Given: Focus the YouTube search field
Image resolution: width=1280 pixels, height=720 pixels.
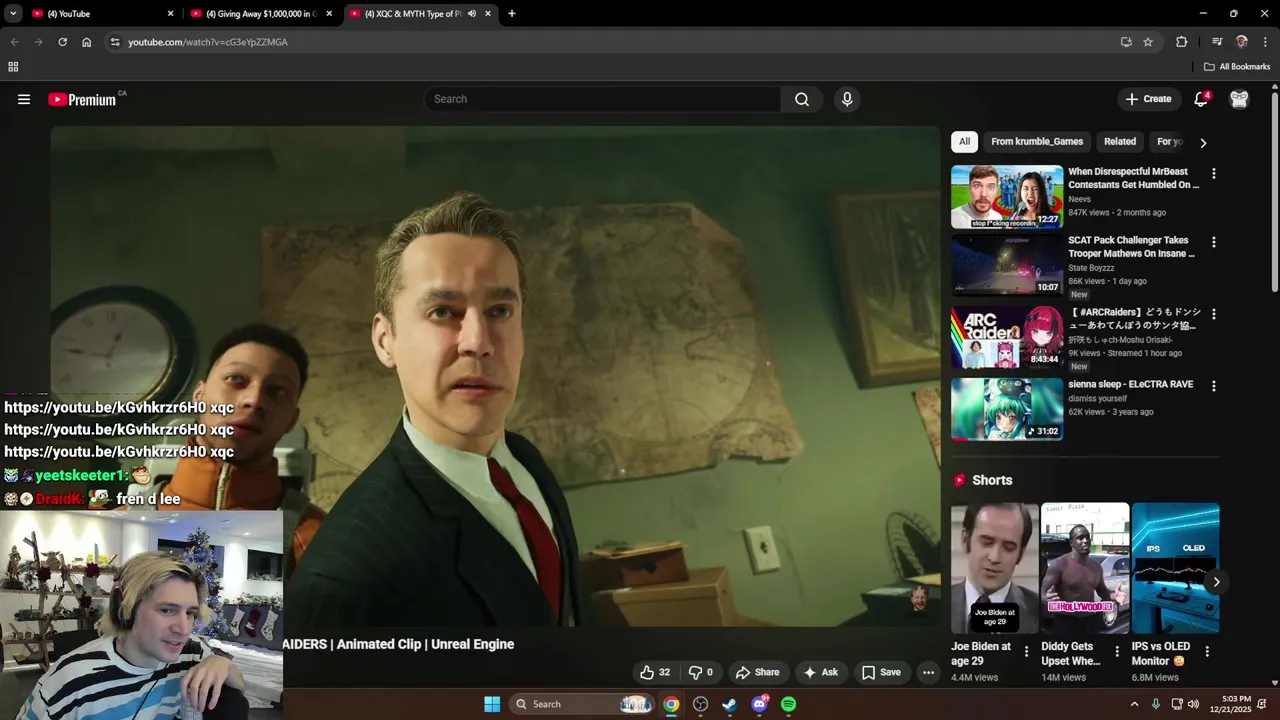Looking at the screenshot, I should (603, 99).
